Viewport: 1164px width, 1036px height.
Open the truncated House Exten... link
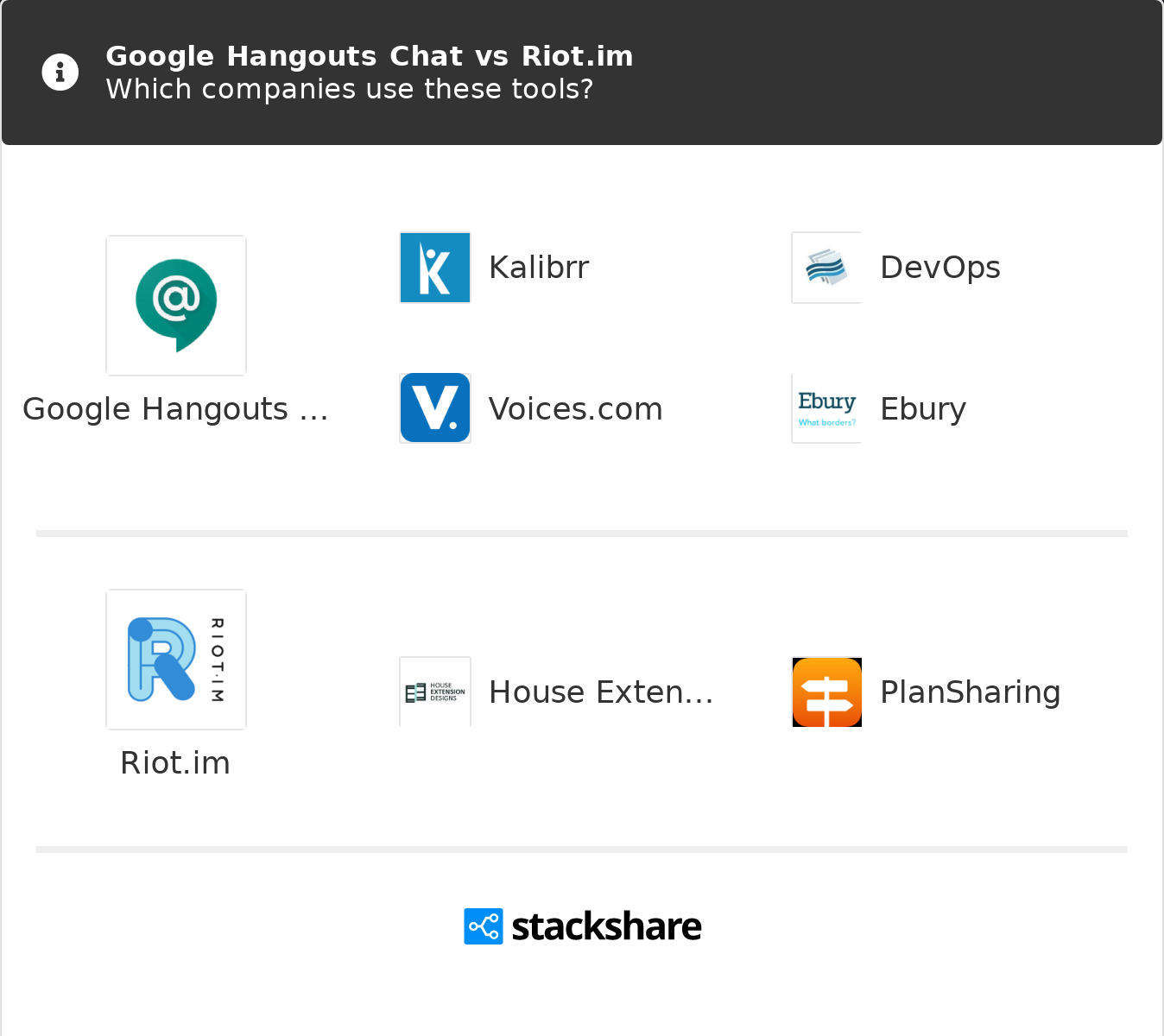pos(601,692)
